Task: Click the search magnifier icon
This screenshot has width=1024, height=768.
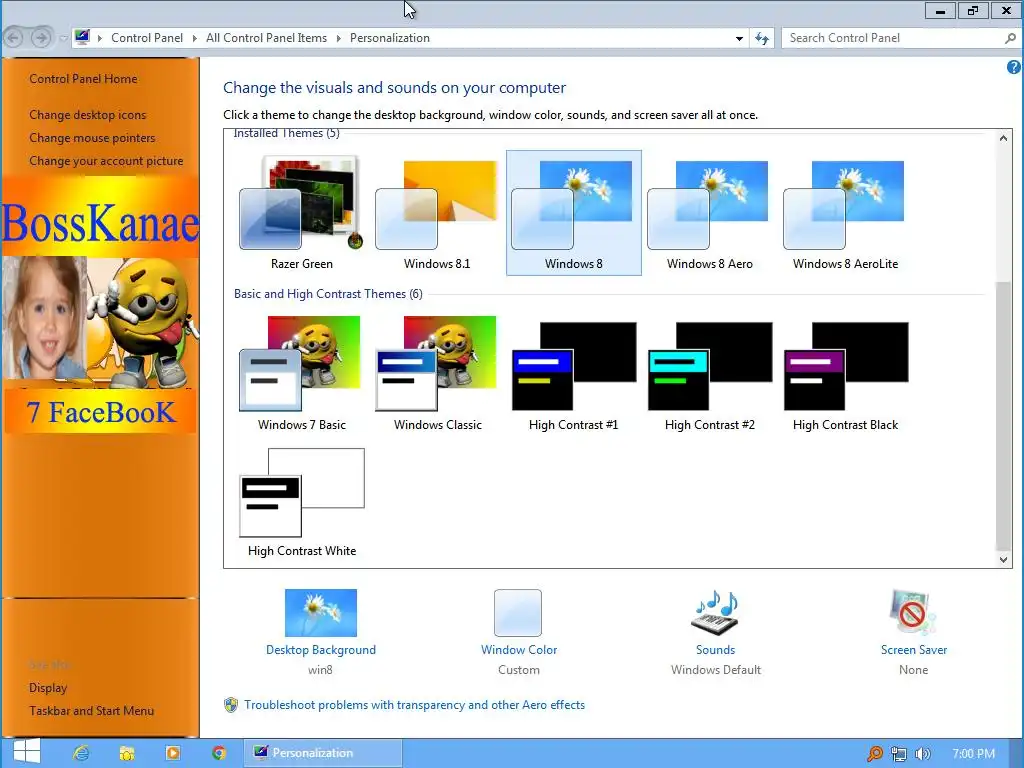Action: click(1010, 38)
